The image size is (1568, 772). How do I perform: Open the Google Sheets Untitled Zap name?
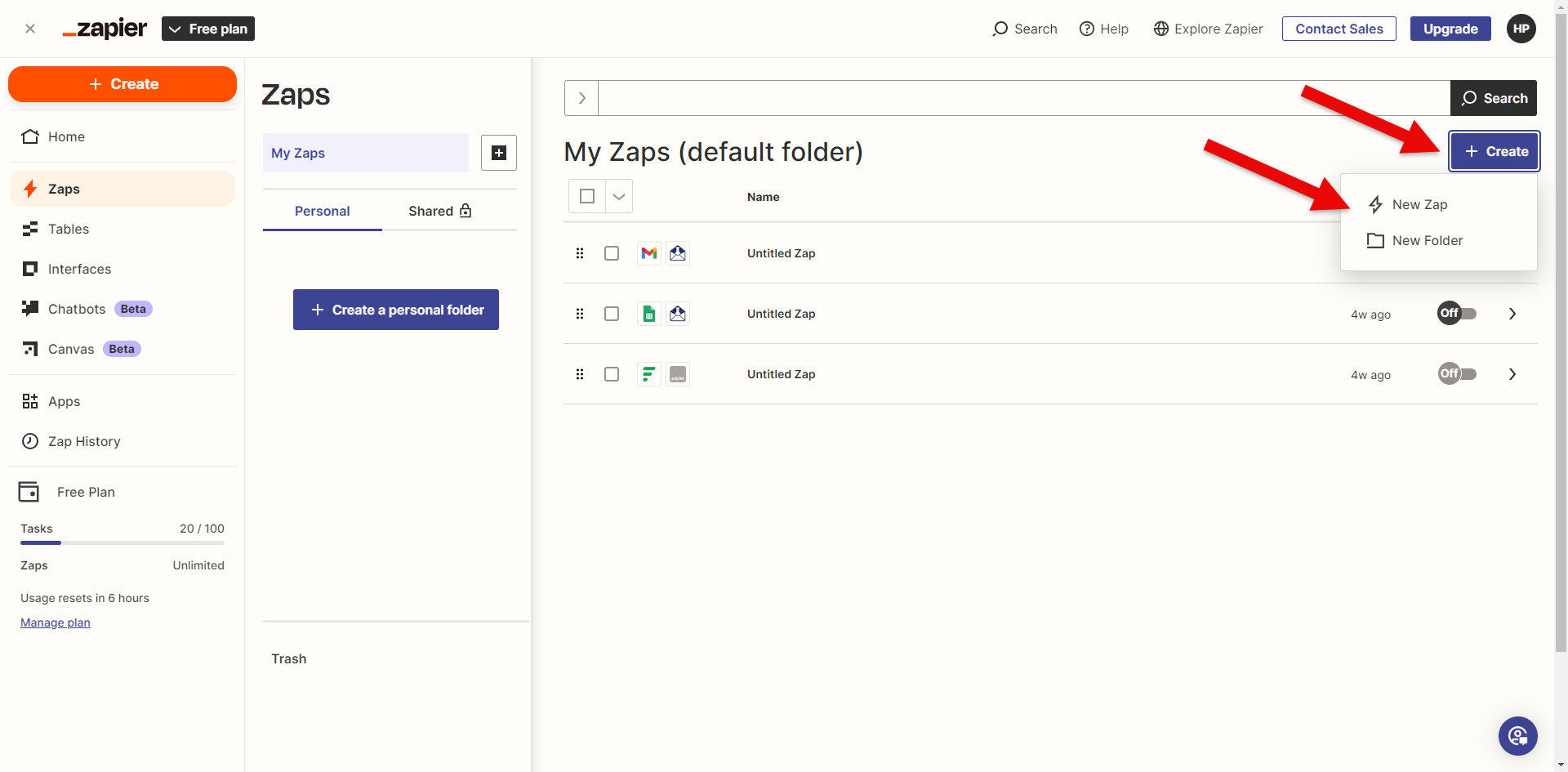[781, 314]
